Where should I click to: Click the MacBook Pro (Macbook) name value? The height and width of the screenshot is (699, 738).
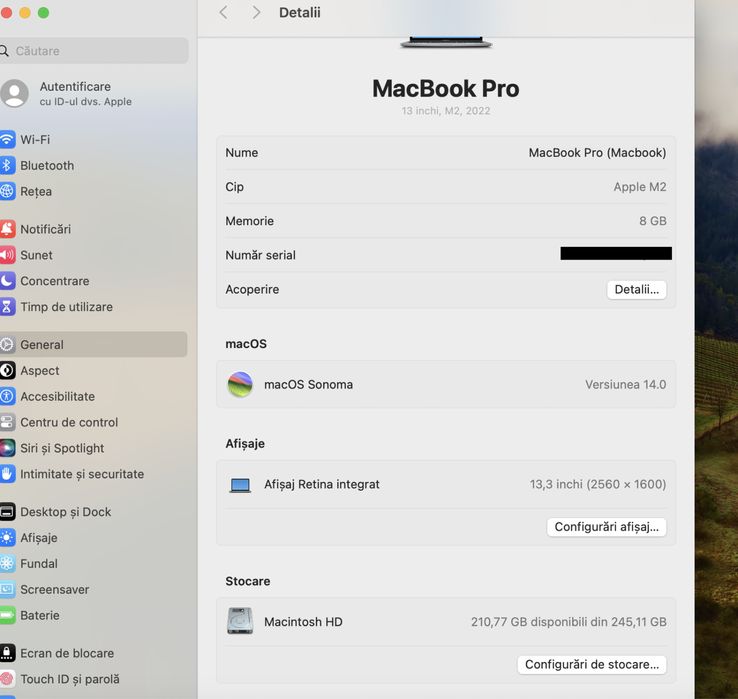[x=597, y=153]
